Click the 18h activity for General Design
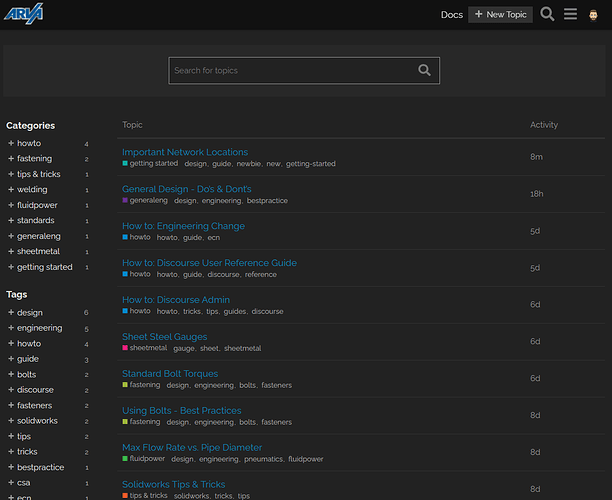 point(537,194)
